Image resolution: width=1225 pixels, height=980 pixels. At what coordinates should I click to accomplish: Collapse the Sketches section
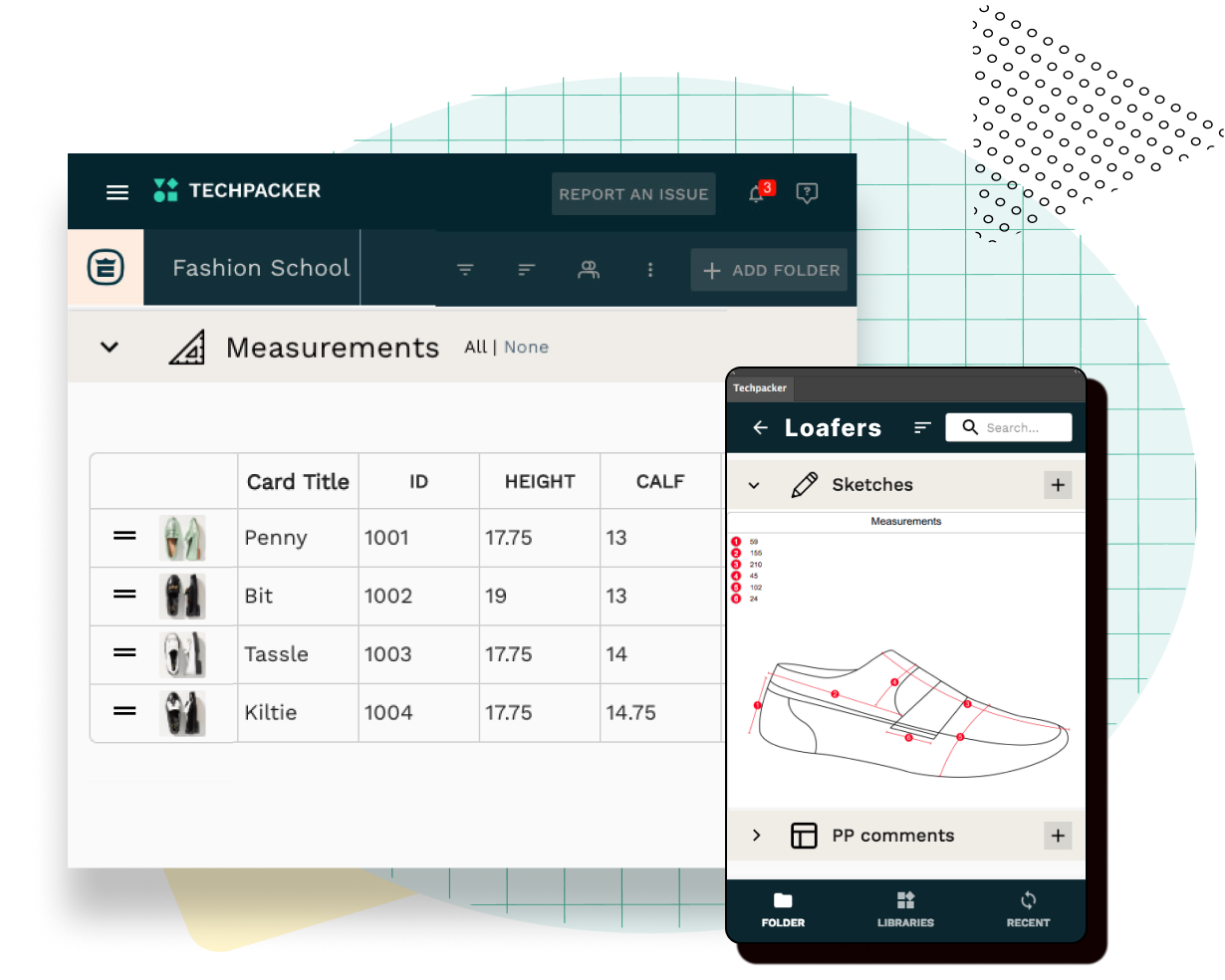(754, 484)
